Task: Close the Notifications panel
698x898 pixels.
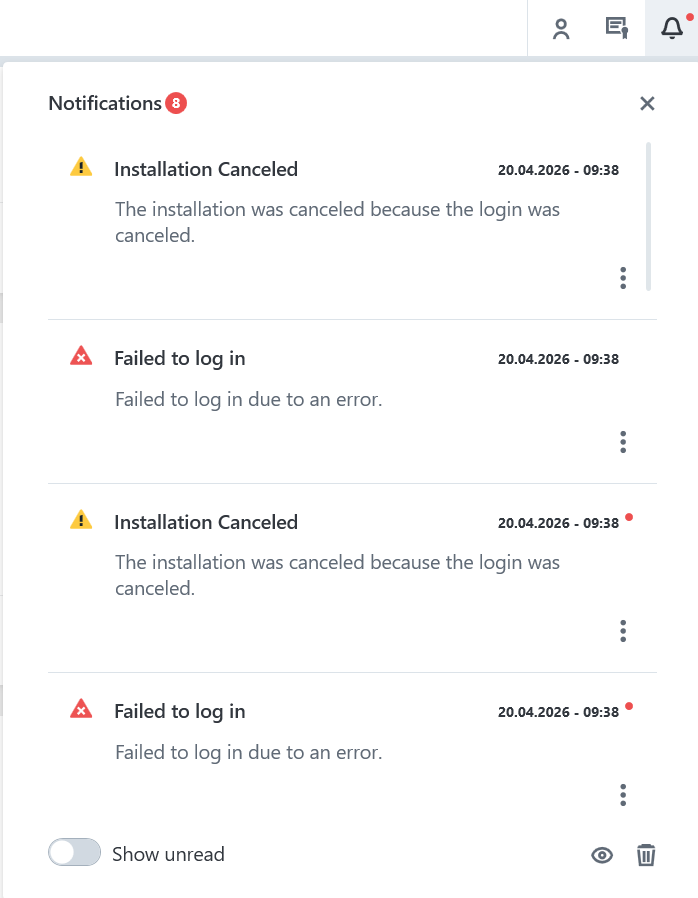Action: click(x=647, y=103)
